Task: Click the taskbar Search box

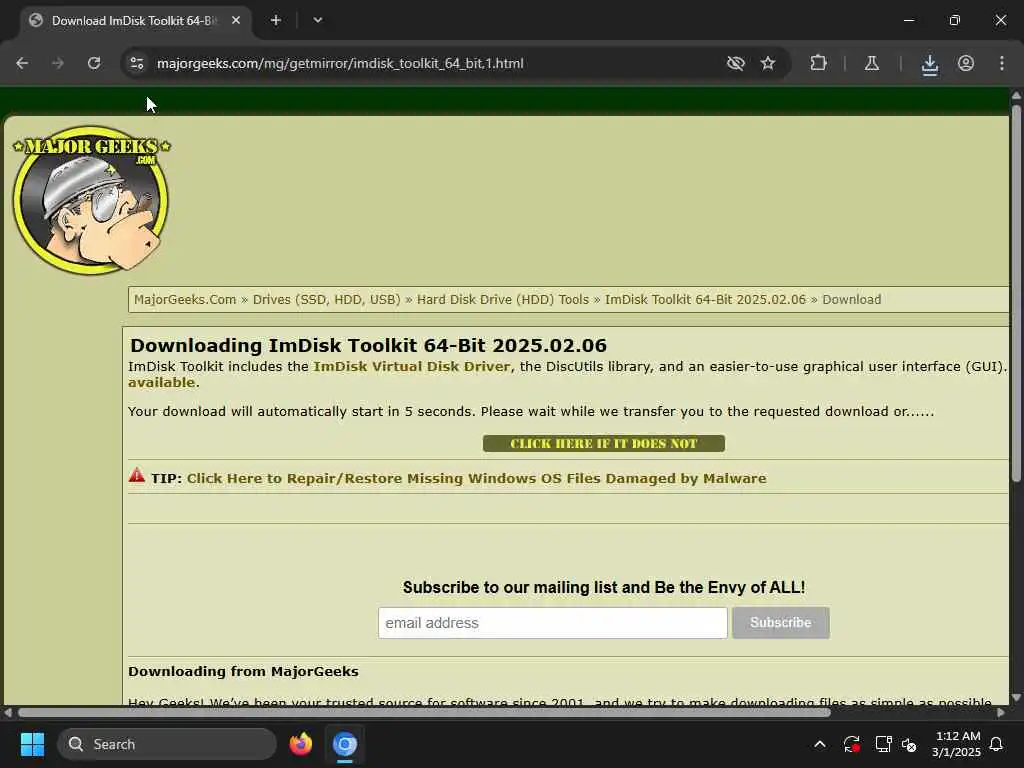Action: (167, 744)
